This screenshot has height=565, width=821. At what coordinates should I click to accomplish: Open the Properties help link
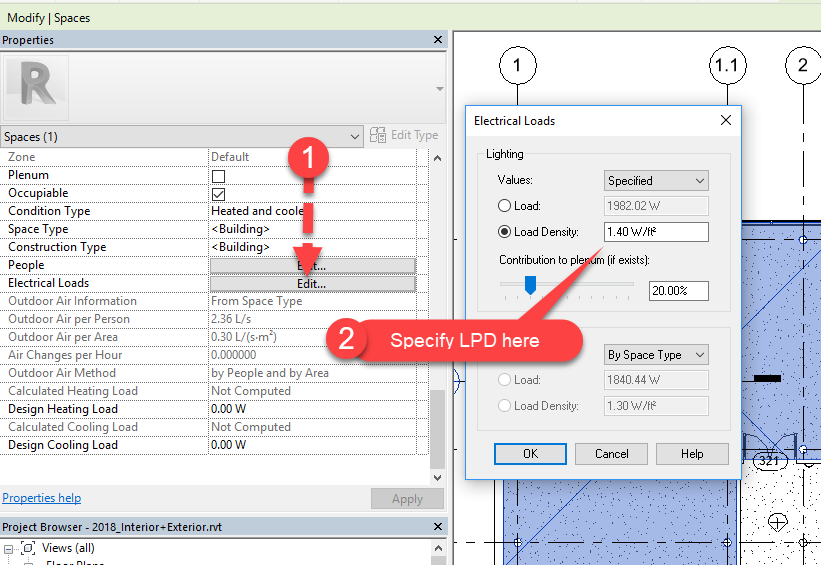point(41,498)
